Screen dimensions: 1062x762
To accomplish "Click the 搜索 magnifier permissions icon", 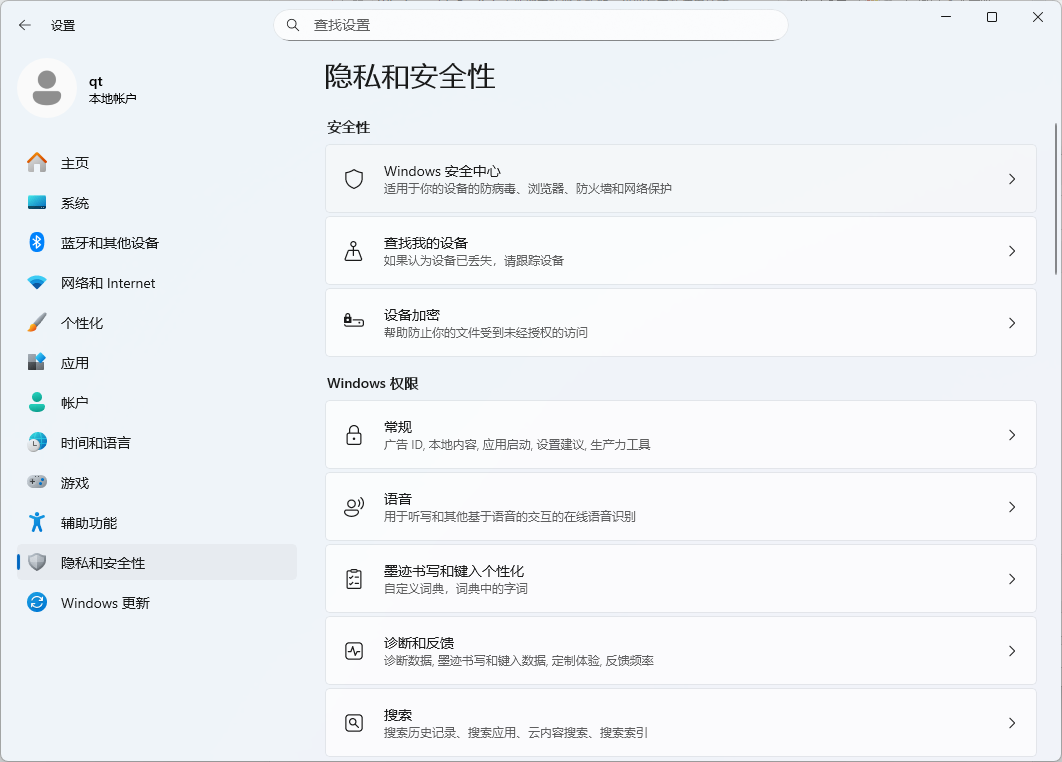I will 353,723.
